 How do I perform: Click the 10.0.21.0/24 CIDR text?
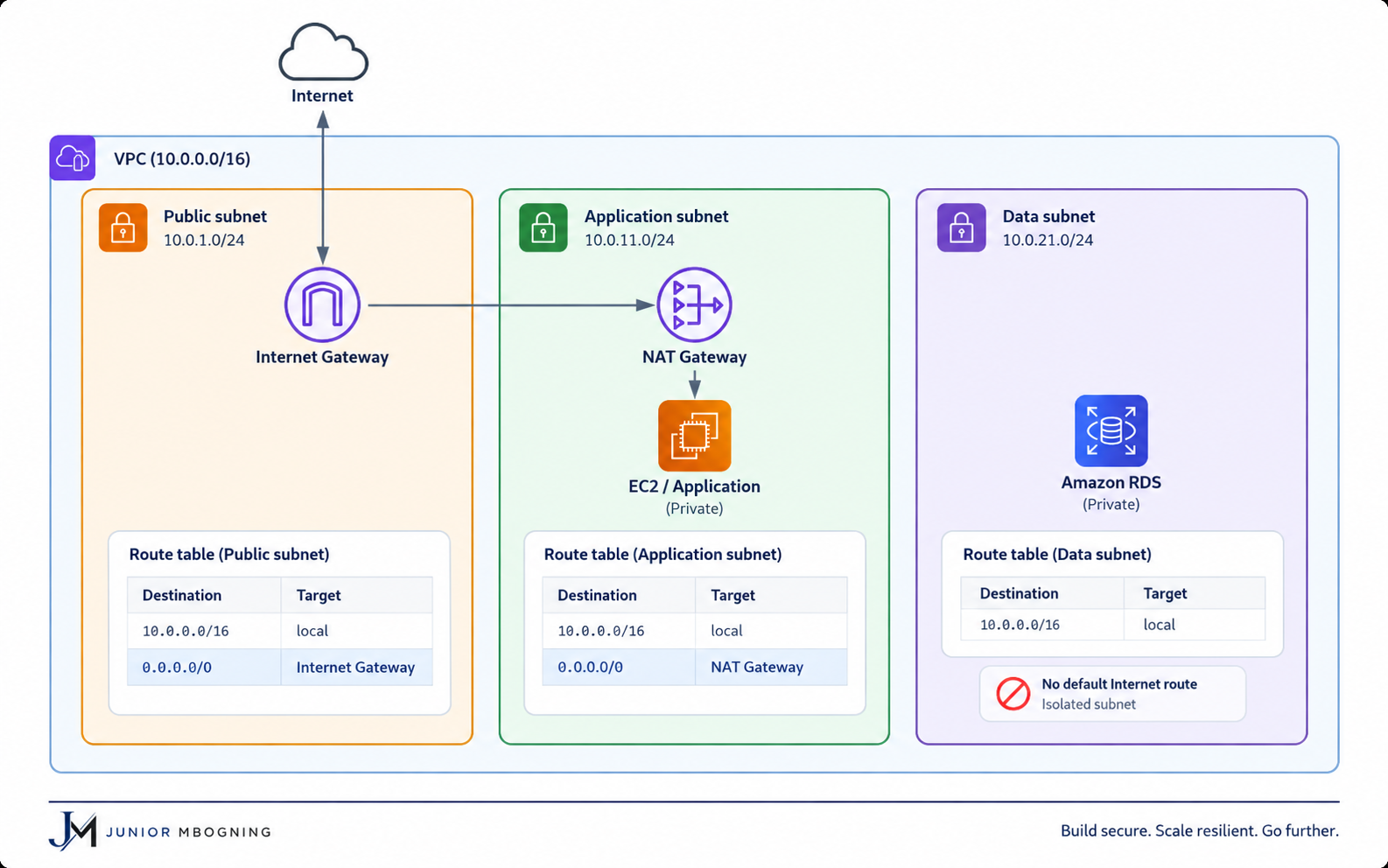pyautogui.click(x=1048, y=240)
